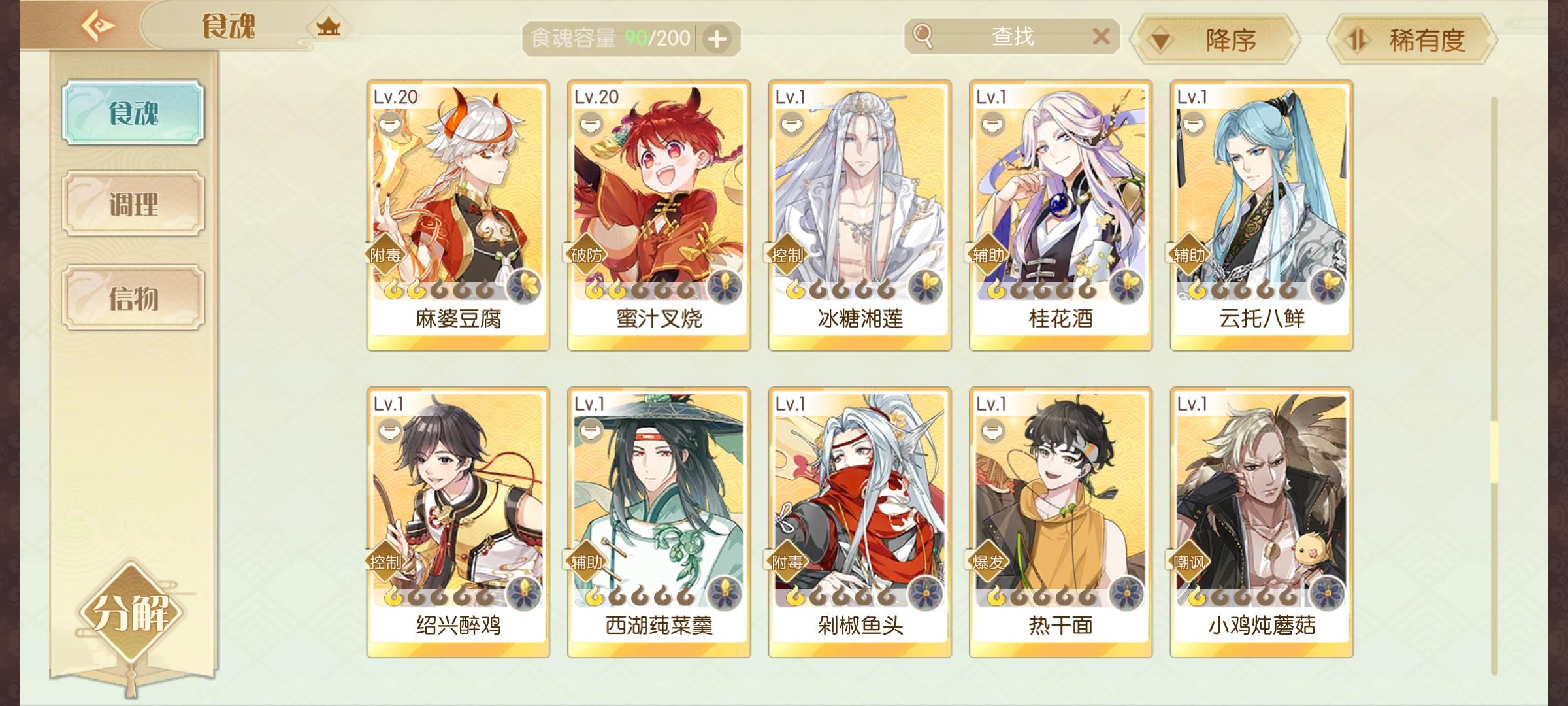1568x706 pixels.
Task: Select the 热干面 character card
Action: pos(1060,522)
